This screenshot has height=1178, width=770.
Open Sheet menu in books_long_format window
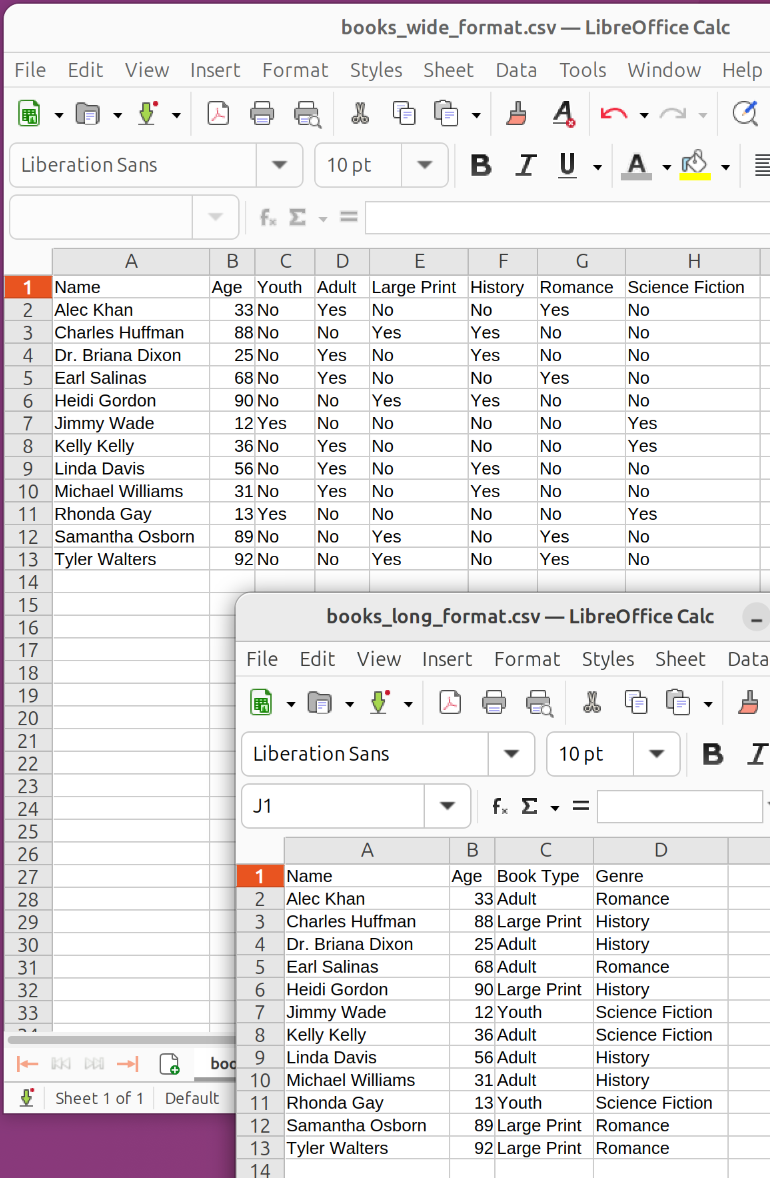(680, 659)
